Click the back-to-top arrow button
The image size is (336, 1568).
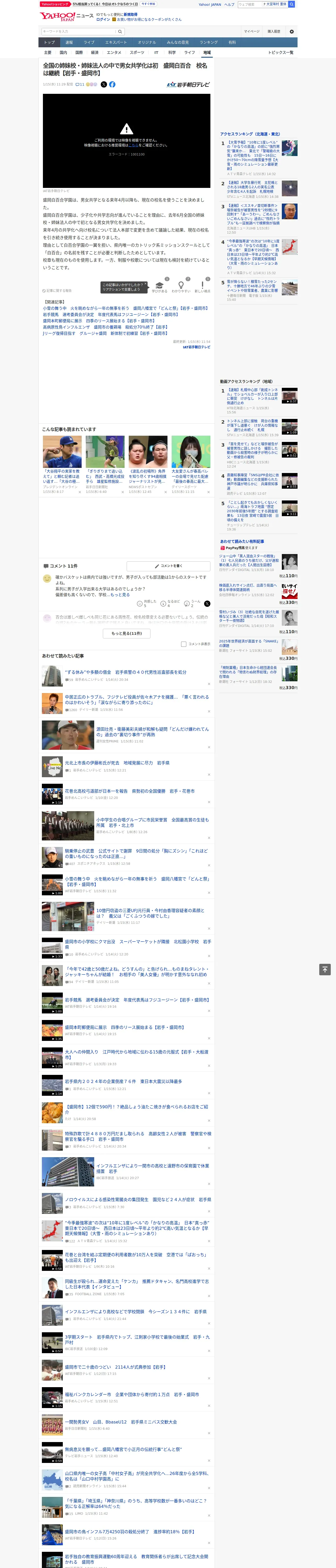click(325, 970)
